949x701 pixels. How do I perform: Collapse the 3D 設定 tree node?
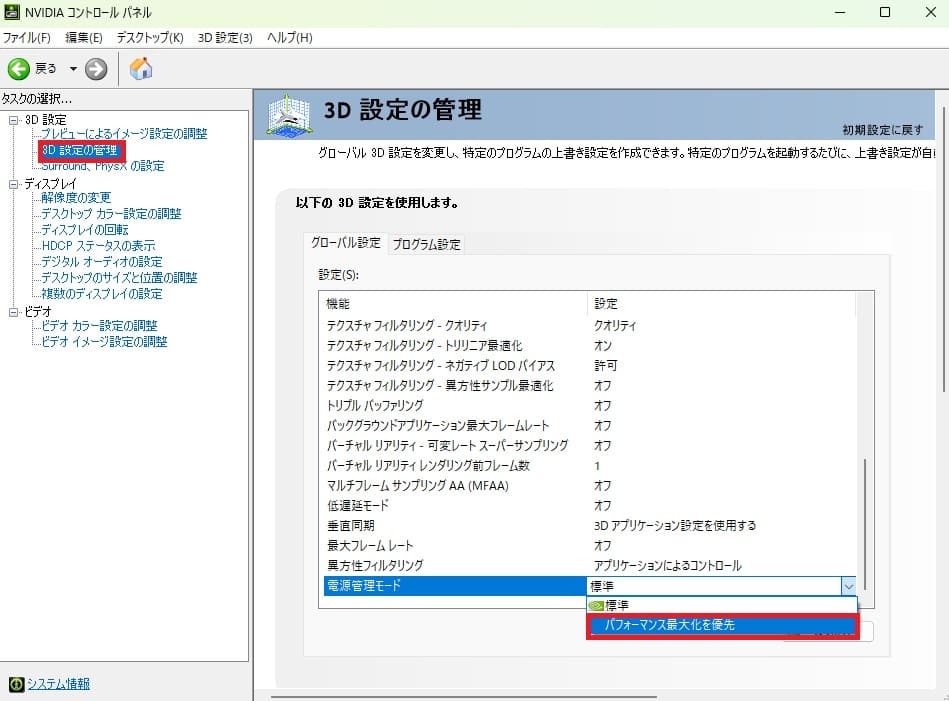coord(13,120)
